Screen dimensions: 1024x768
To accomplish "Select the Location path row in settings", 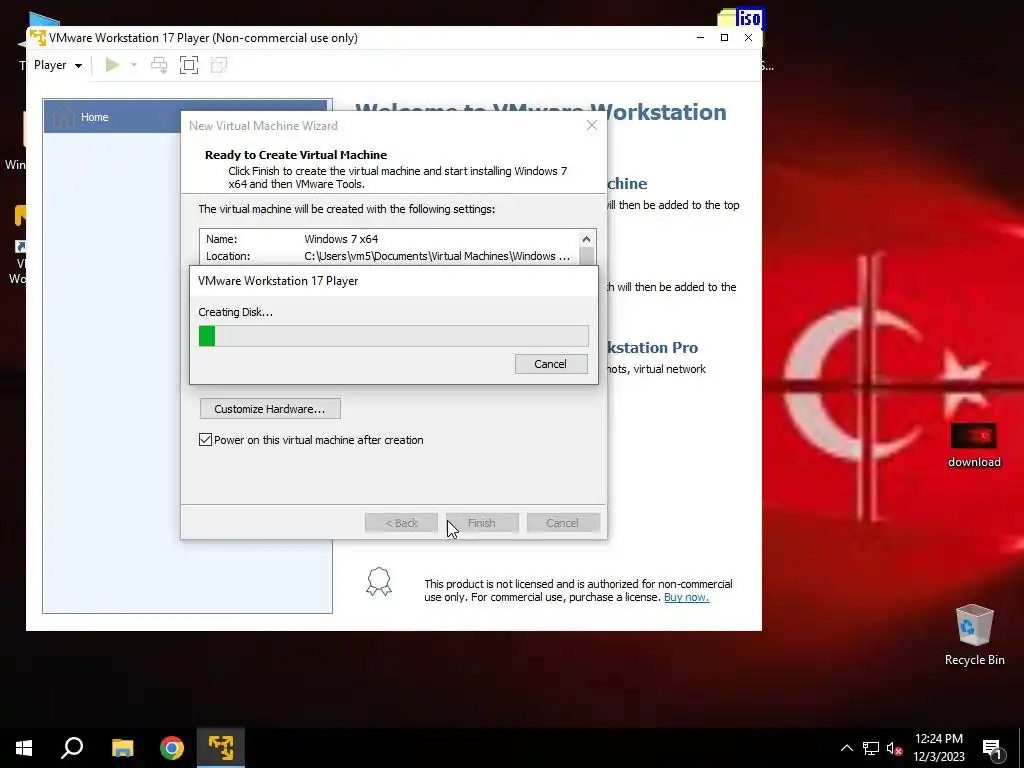I will [x=389, y=256].
